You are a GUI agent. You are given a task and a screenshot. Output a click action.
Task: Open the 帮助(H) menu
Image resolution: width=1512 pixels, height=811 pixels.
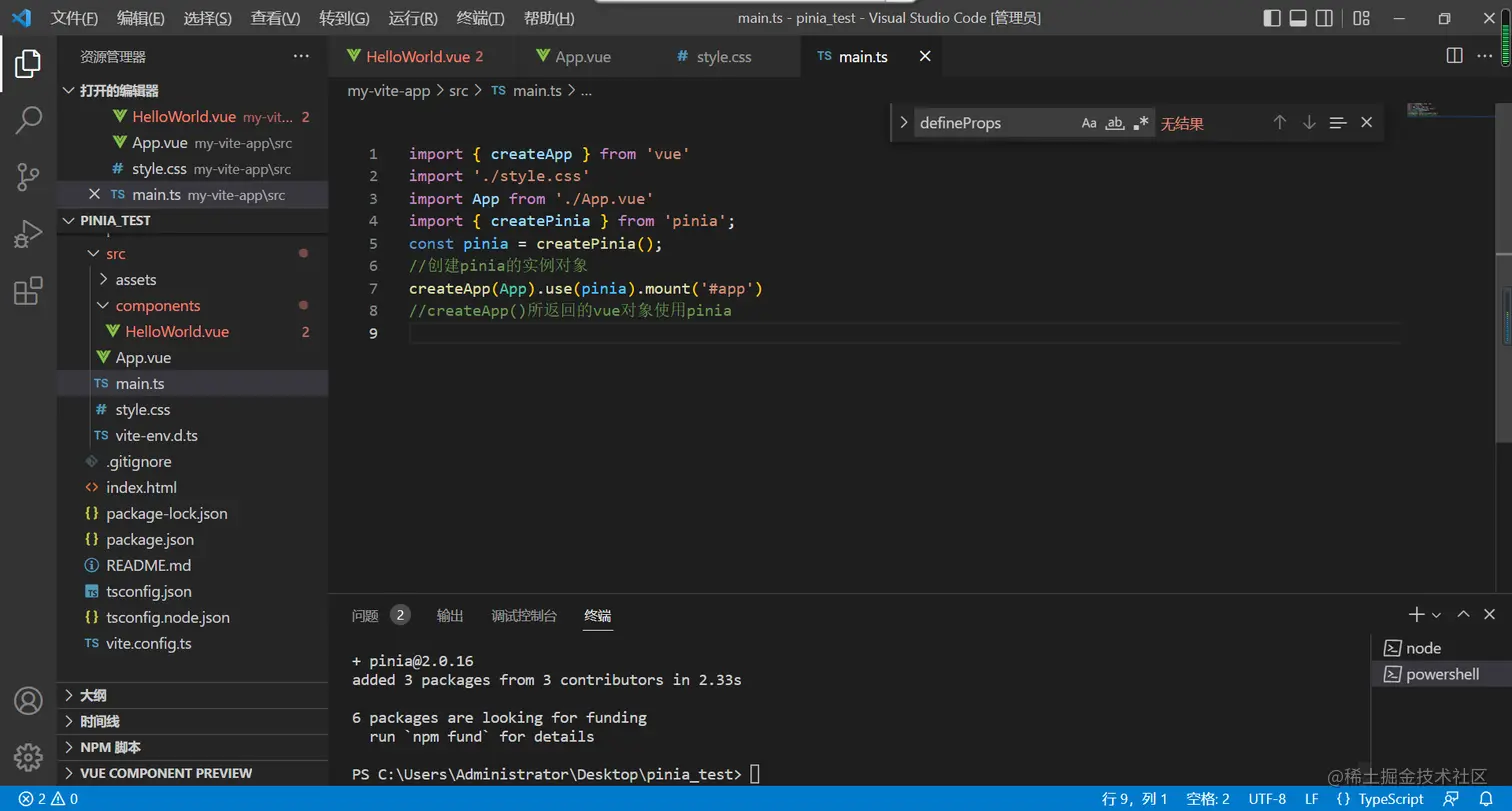point(549,18)
